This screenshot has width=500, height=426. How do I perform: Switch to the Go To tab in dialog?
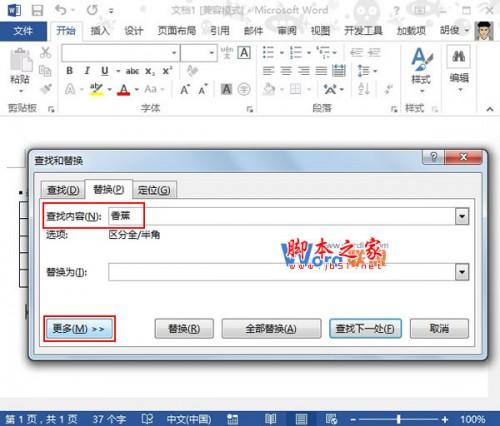[x=154, y=190]
